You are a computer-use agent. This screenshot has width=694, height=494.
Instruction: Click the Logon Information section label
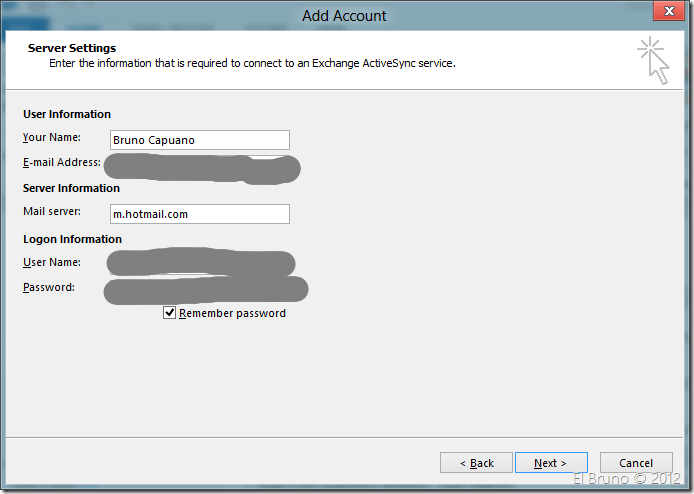pyautogui.click(x=72, y=239)
